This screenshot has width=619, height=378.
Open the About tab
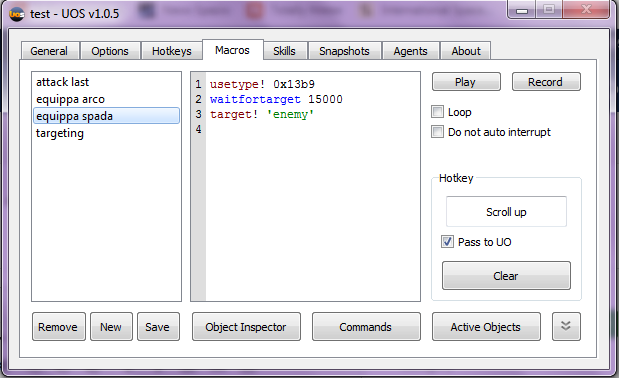coord(466,51)
